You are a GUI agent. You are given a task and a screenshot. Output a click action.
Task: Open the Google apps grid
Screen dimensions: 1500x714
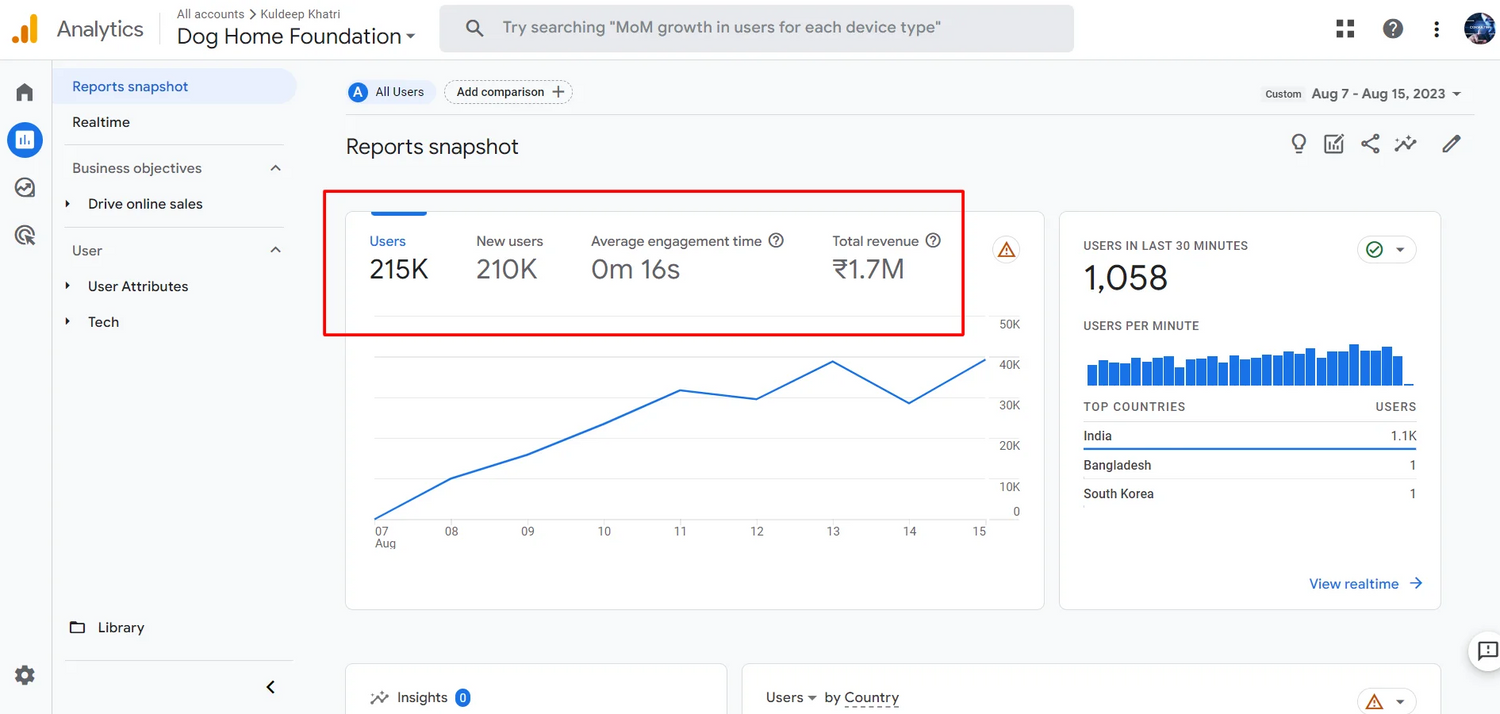coord(1345,29)
